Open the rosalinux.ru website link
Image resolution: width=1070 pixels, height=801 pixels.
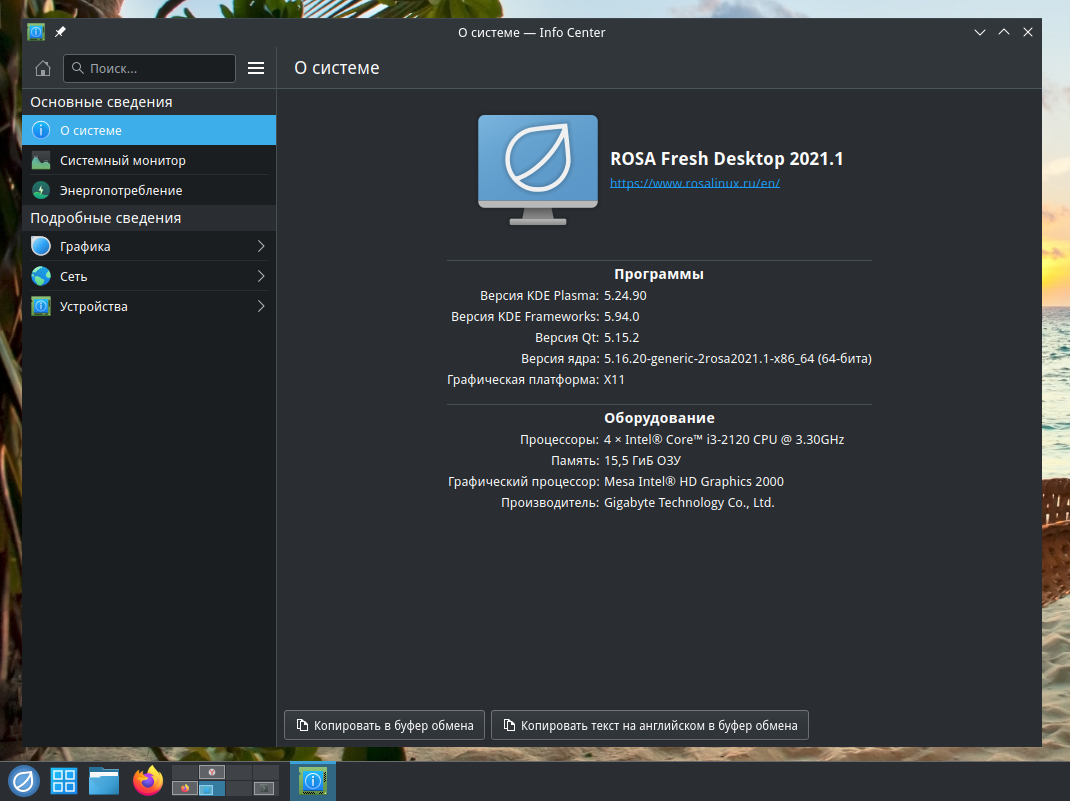point(695,183)
